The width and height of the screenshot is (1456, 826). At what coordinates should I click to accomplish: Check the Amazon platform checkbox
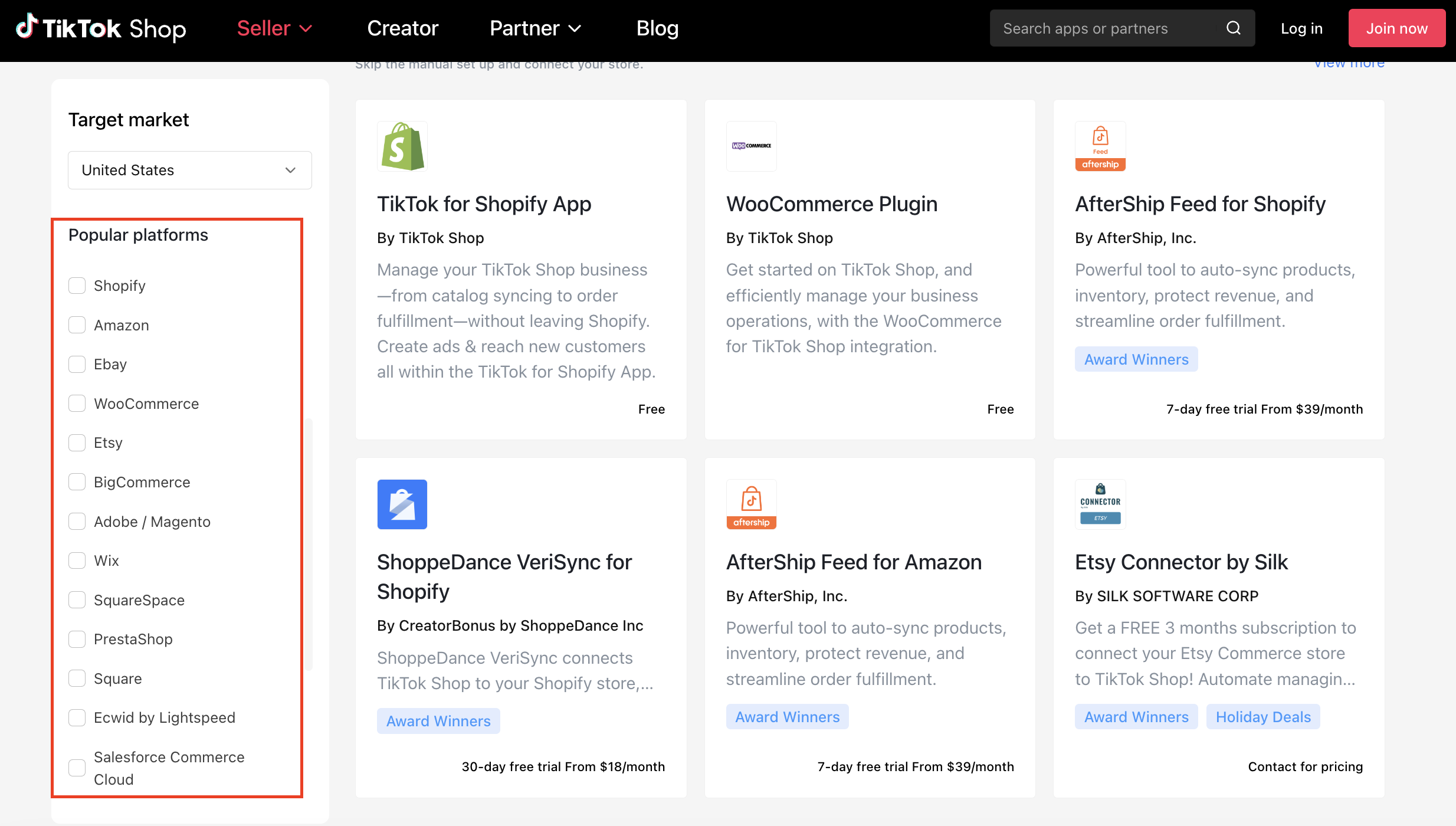pyautogui.click(x=77, y=325)
